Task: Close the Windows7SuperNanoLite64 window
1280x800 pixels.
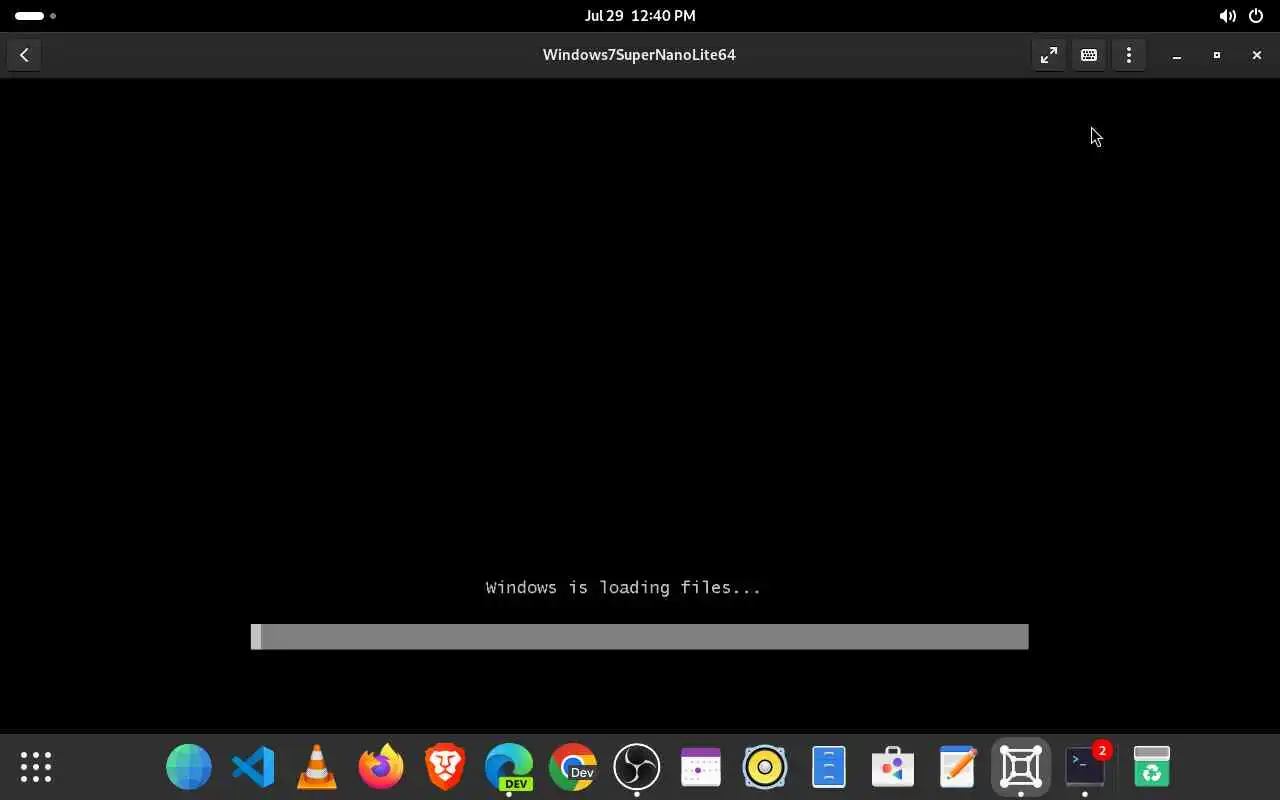Action: click(x=1257, y=55)
